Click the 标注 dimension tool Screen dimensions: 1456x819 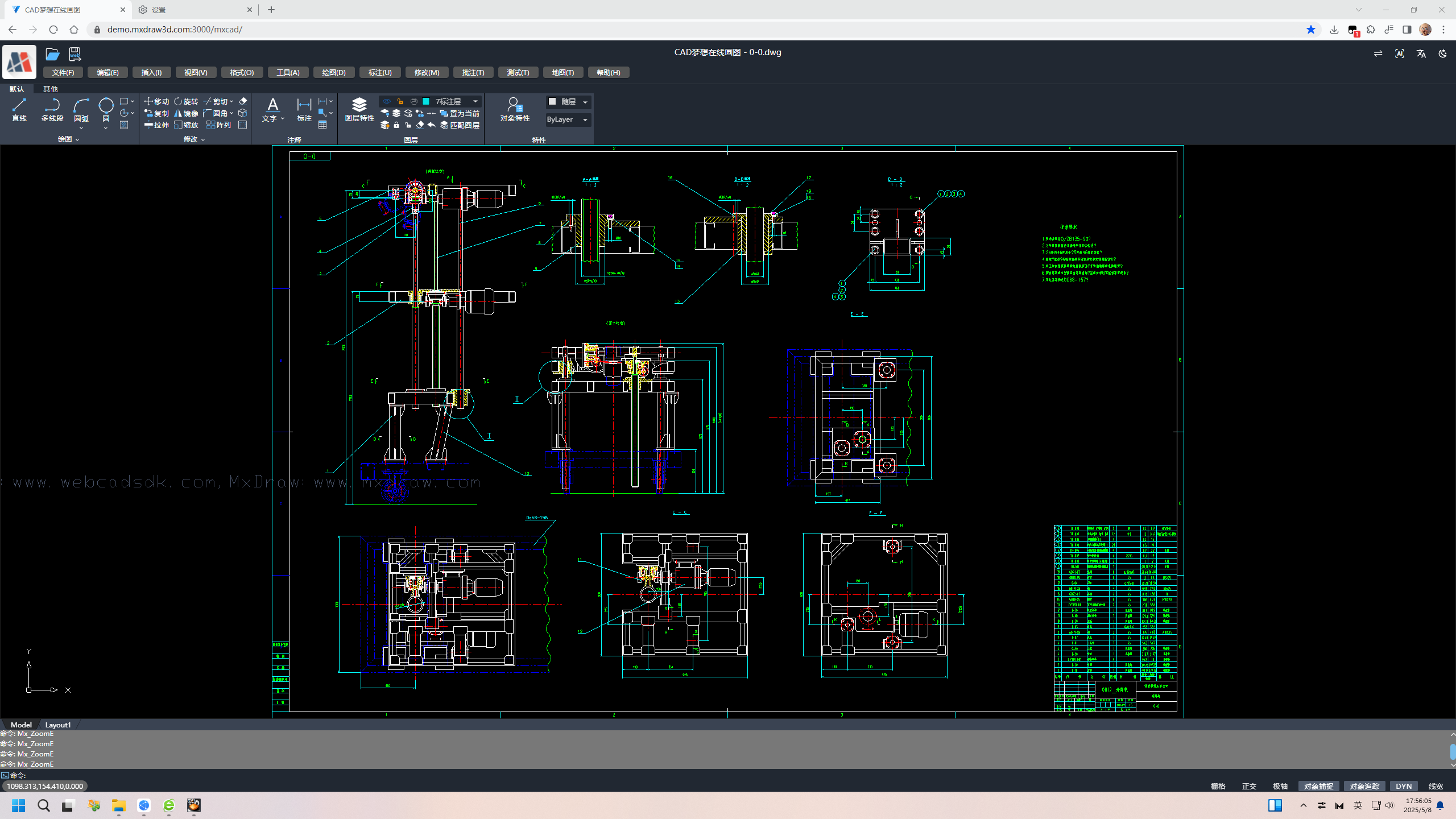point(304,109)
